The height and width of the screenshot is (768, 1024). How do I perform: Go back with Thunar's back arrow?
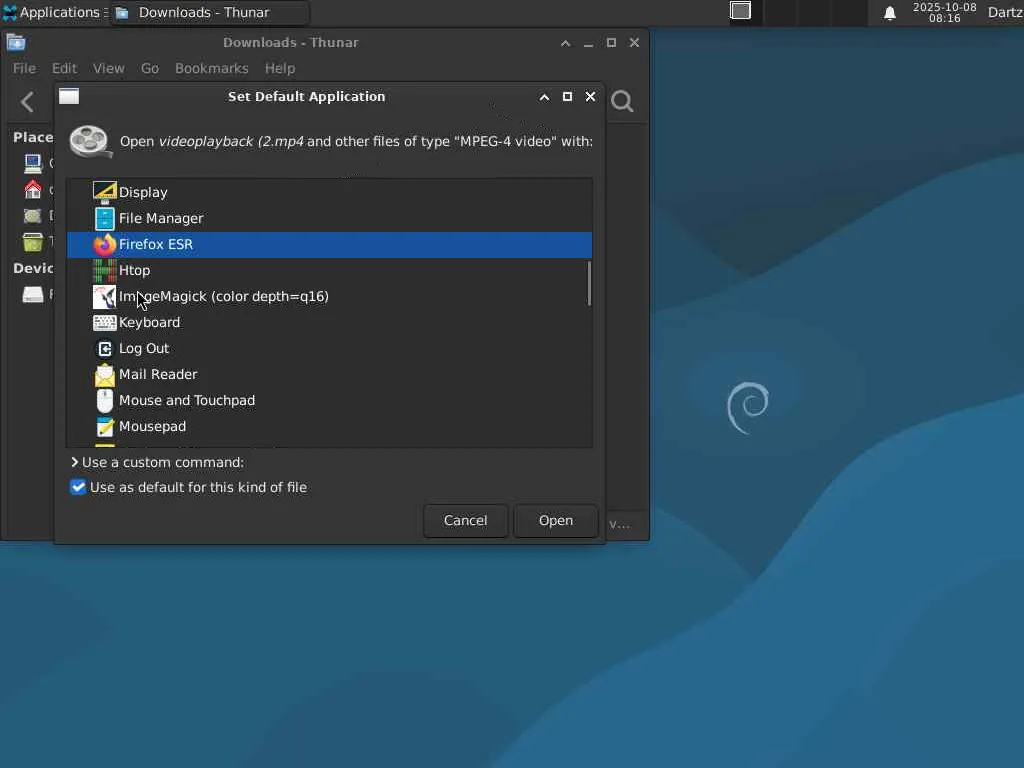coord(27,102)
